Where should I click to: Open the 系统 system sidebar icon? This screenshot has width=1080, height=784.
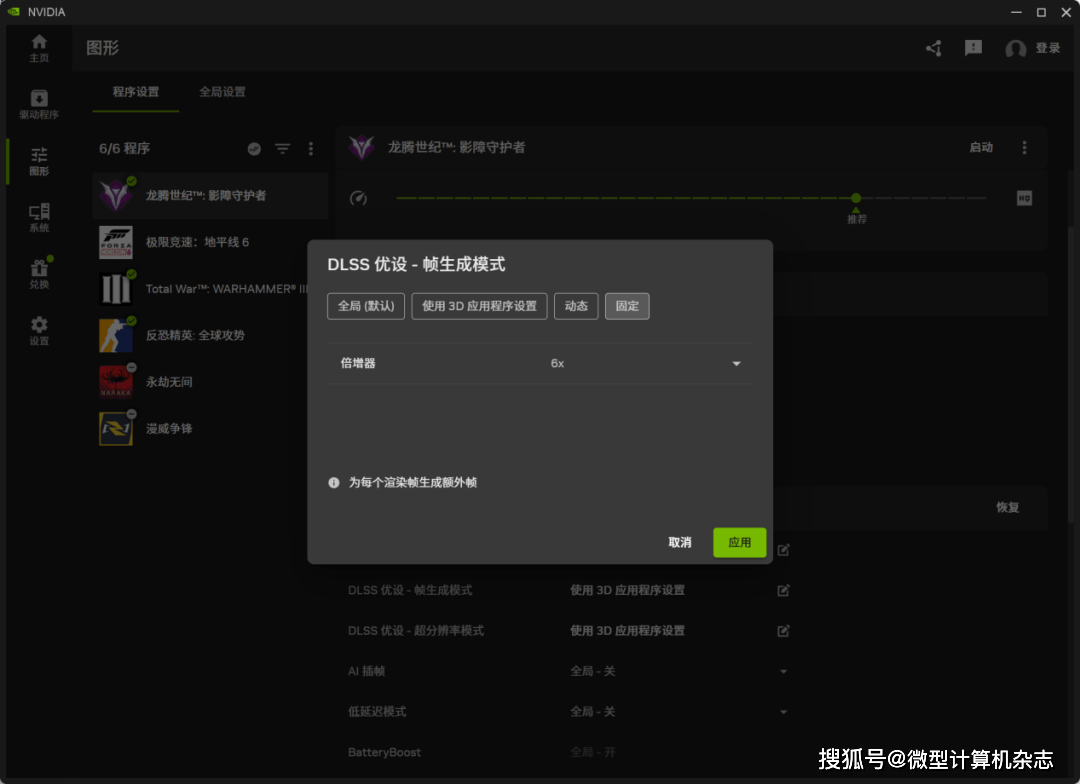pos(39,218)
